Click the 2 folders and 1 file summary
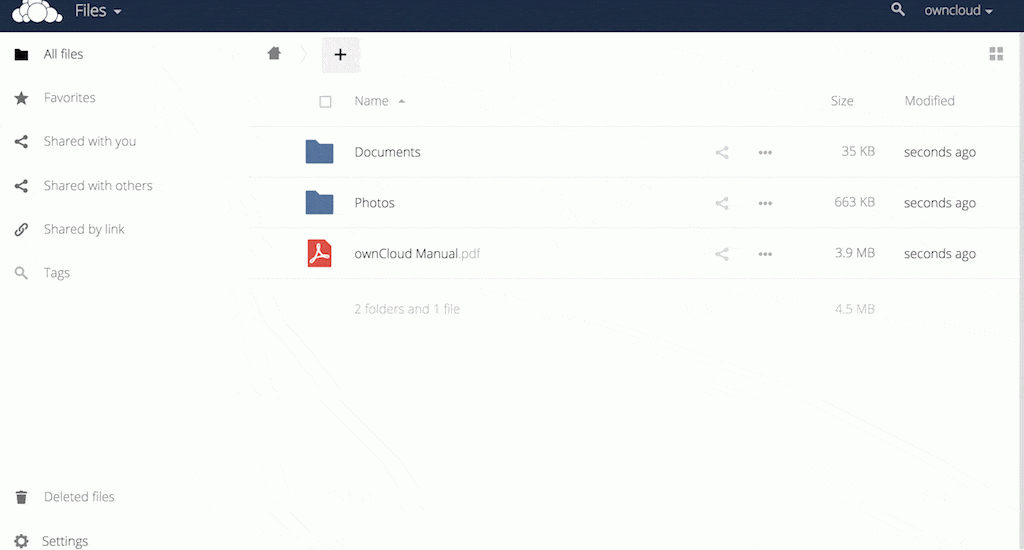Screen dimensions: 1024x550 [x=407, y=309]
